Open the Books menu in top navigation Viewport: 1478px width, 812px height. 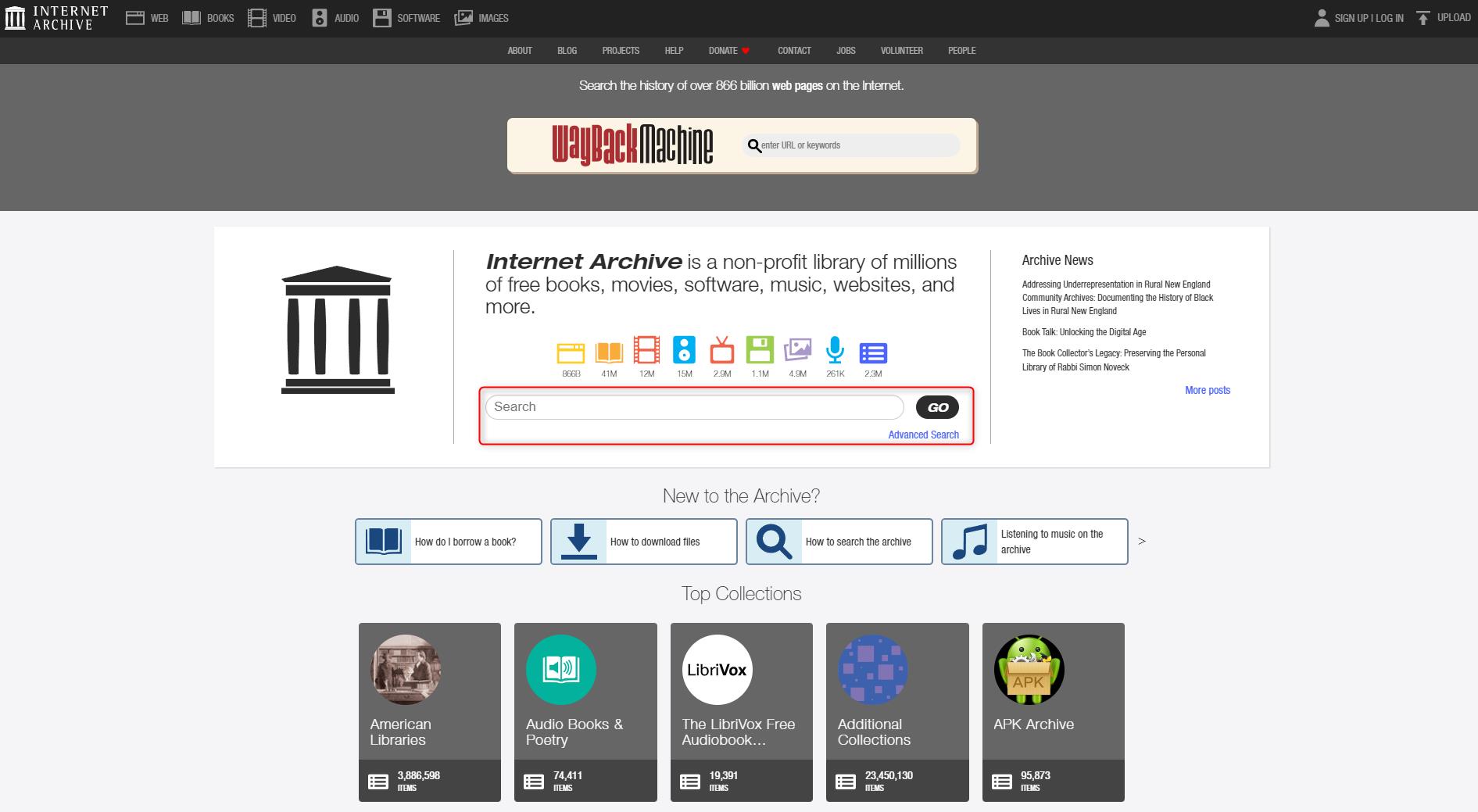coord(208,18)
